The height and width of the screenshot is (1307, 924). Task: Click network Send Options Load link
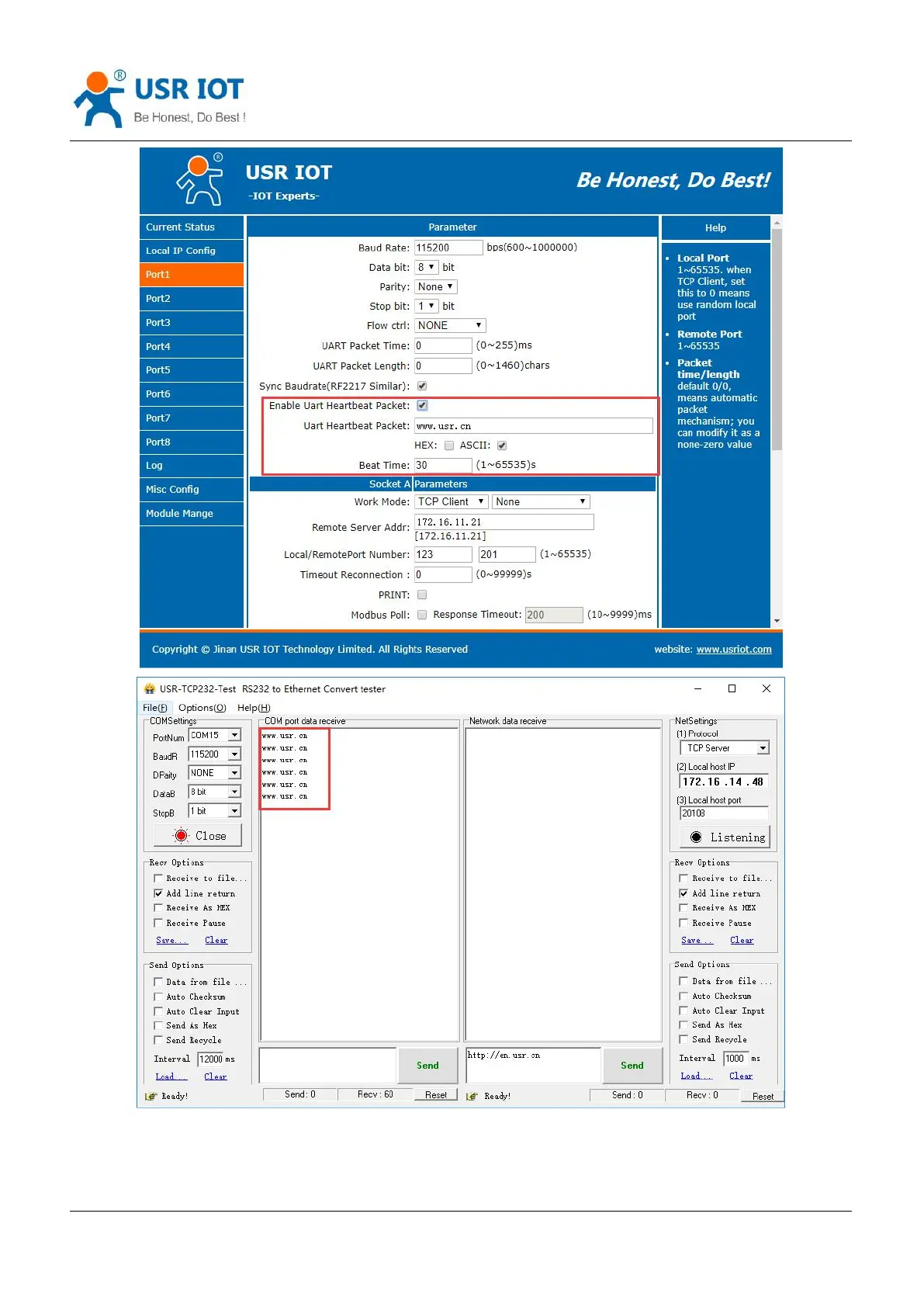(696, 1076)
